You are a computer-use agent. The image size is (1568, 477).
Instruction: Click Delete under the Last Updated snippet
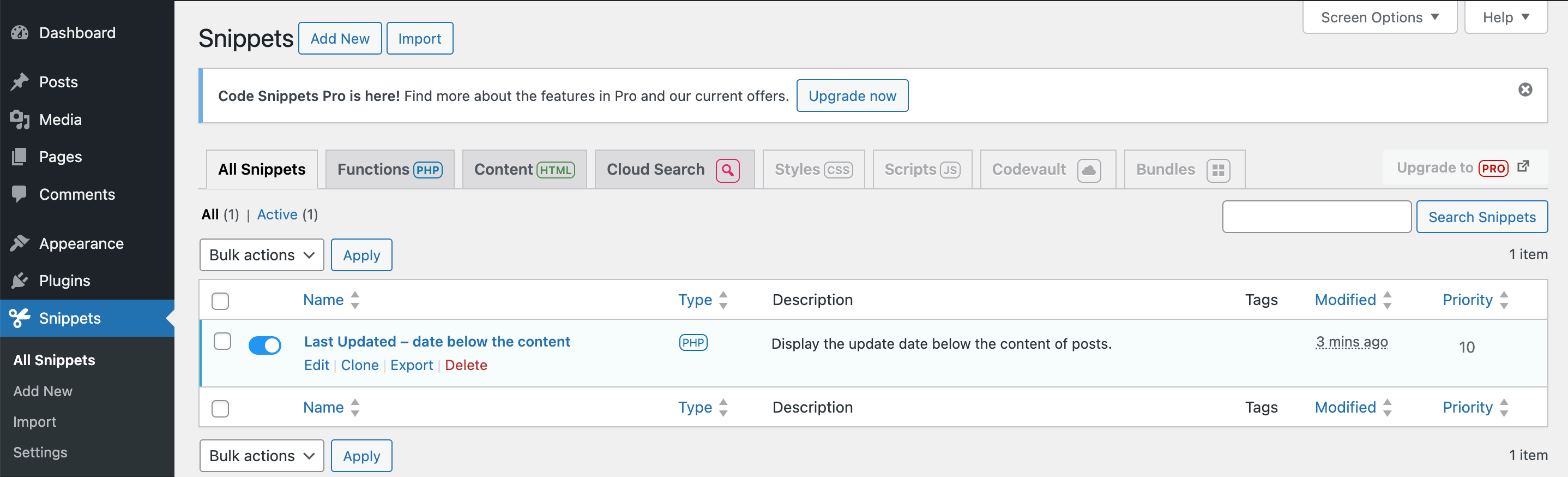pos(466,365)
